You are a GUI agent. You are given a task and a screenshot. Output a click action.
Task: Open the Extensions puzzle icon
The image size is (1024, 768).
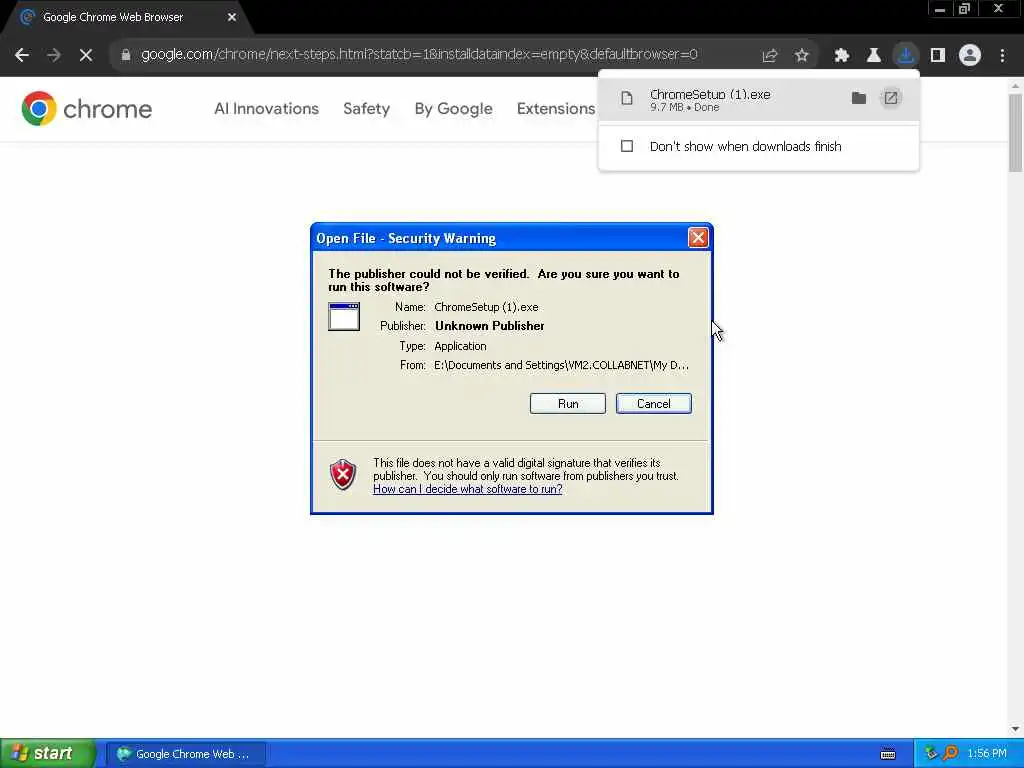842,56
